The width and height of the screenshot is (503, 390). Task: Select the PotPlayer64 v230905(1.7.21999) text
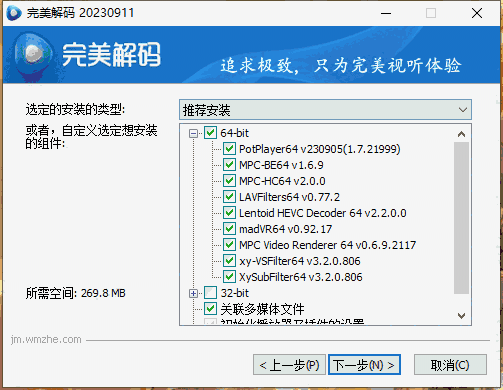[x=320, y=149]
